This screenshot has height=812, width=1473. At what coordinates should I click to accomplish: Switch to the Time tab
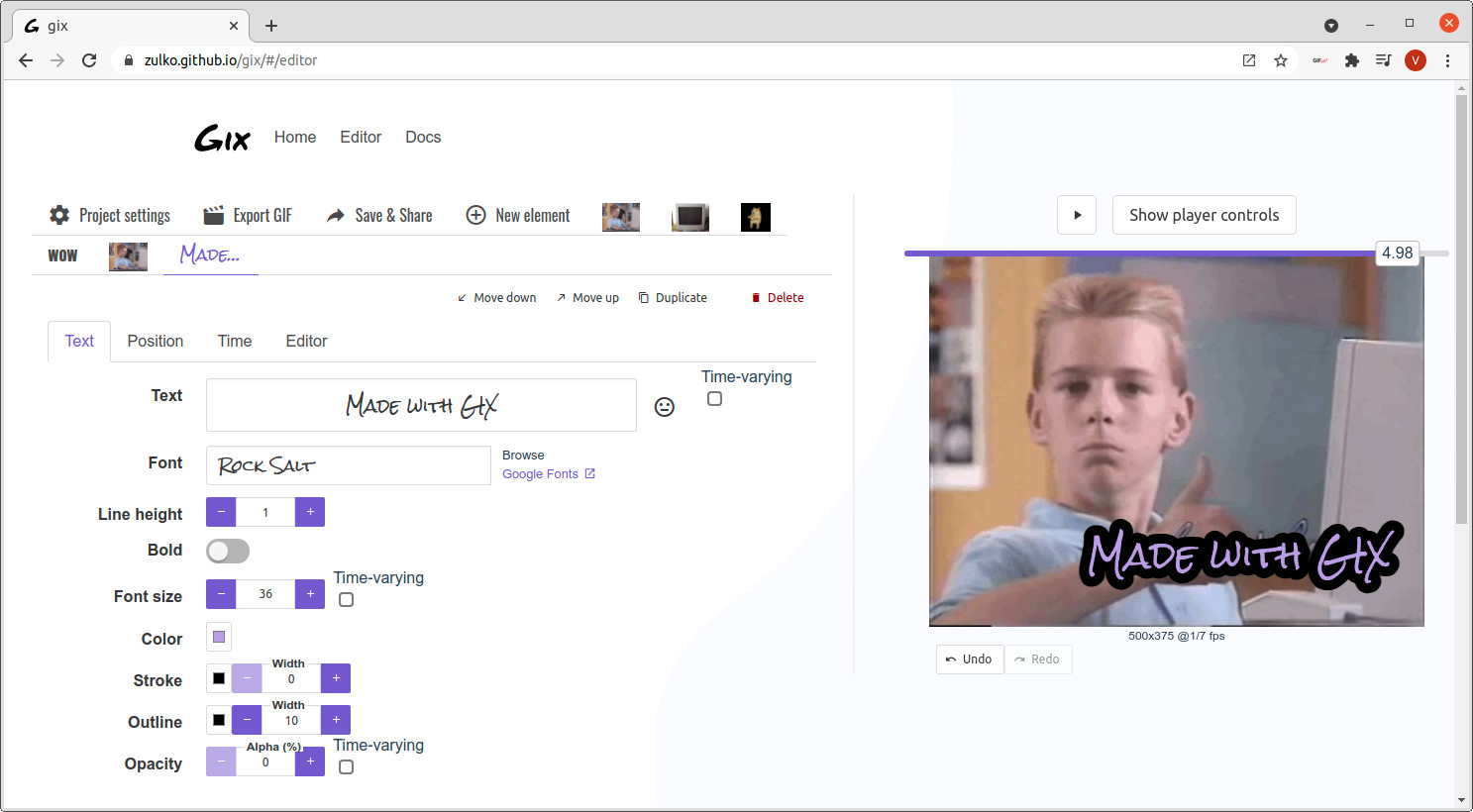pyautogui.click(x=235, y=342)
